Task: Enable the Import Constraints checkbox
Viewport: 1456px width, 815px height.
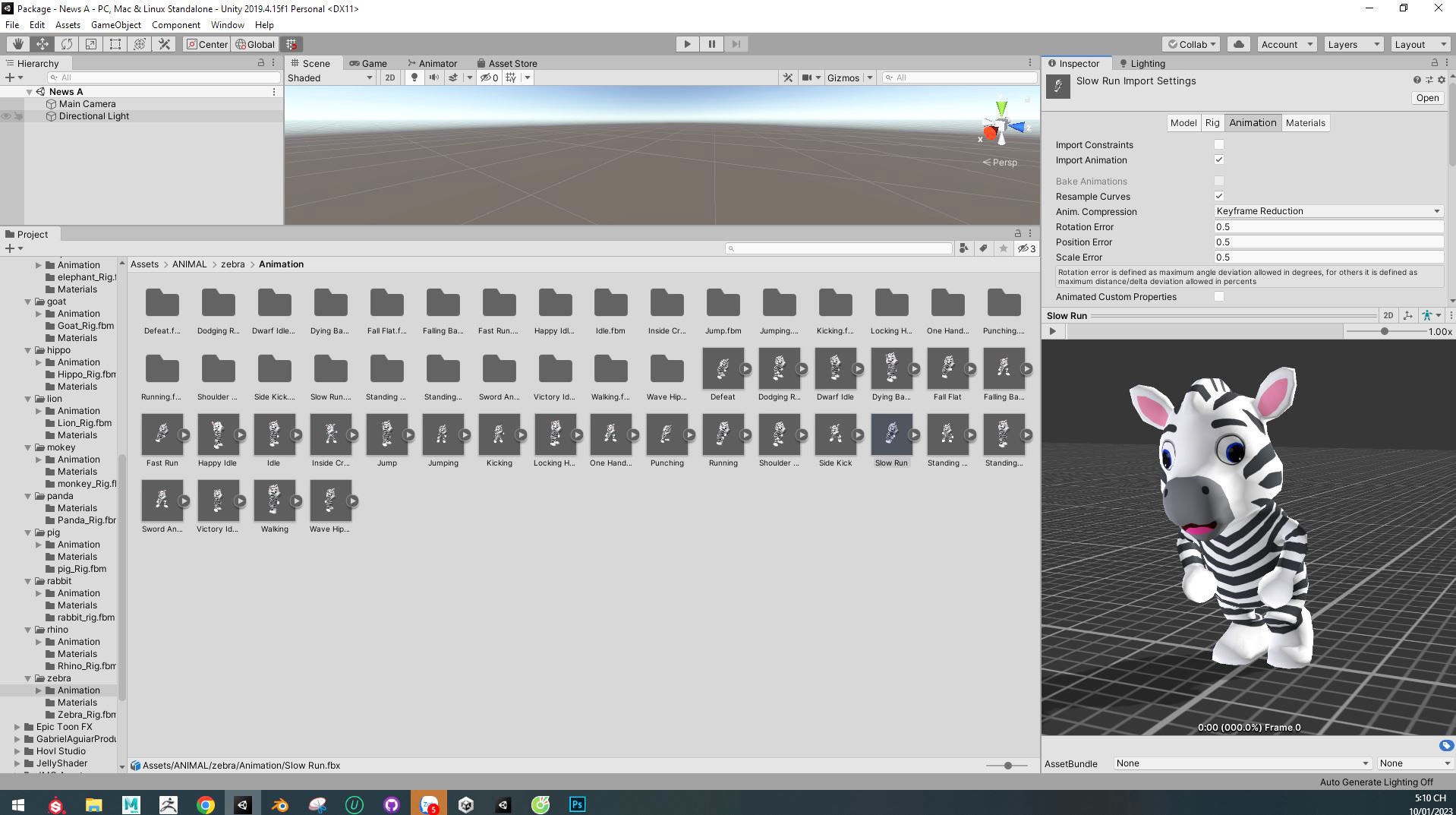Action: tap(1219, 144)
